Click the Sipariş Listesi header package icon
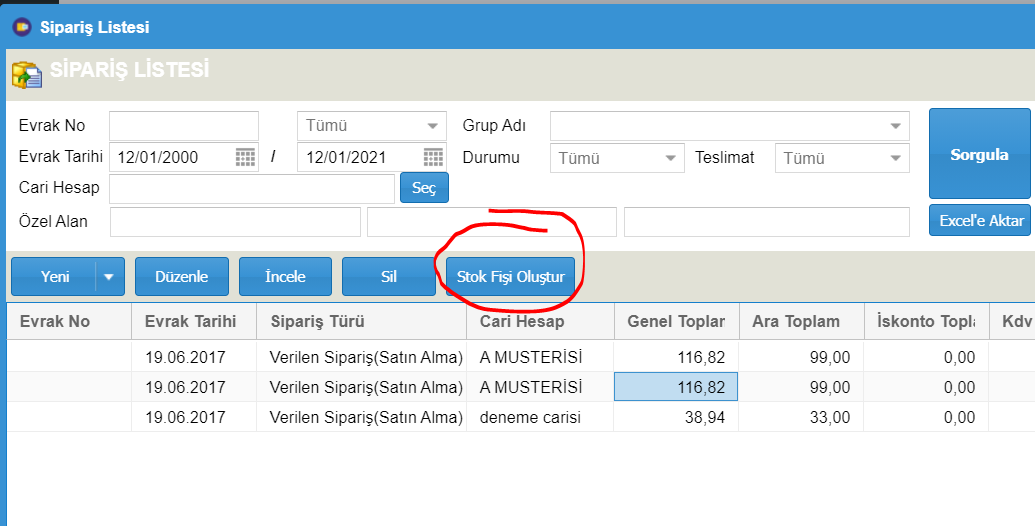The width and height of the screenshot is (1035, 526). pyautogui.click(x=26, y=75)
